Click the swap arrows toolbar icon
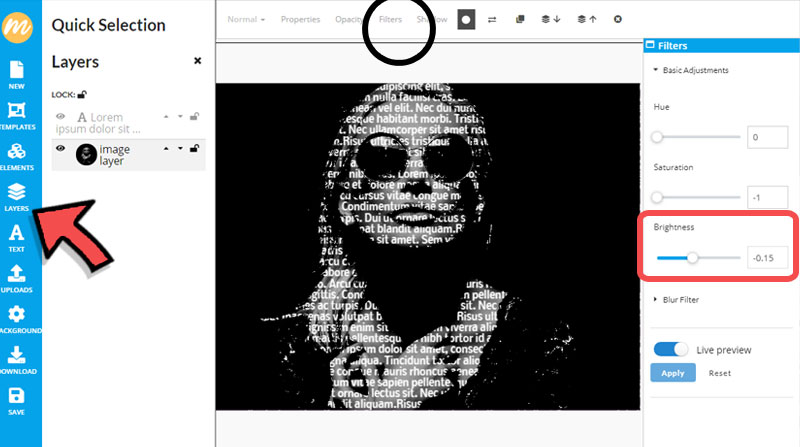This screenshot has height=447, width=800. tap(492, 19)
